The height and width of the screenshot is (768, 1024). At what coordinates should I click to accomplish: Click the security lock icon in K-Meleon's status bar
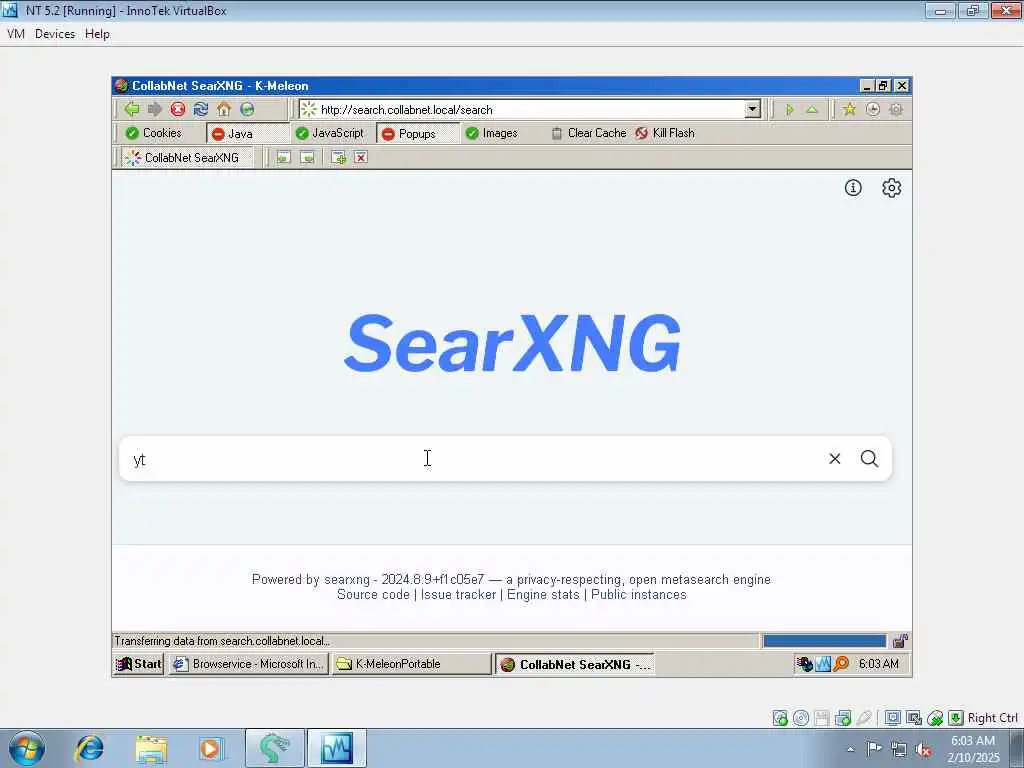click(901, 641)
